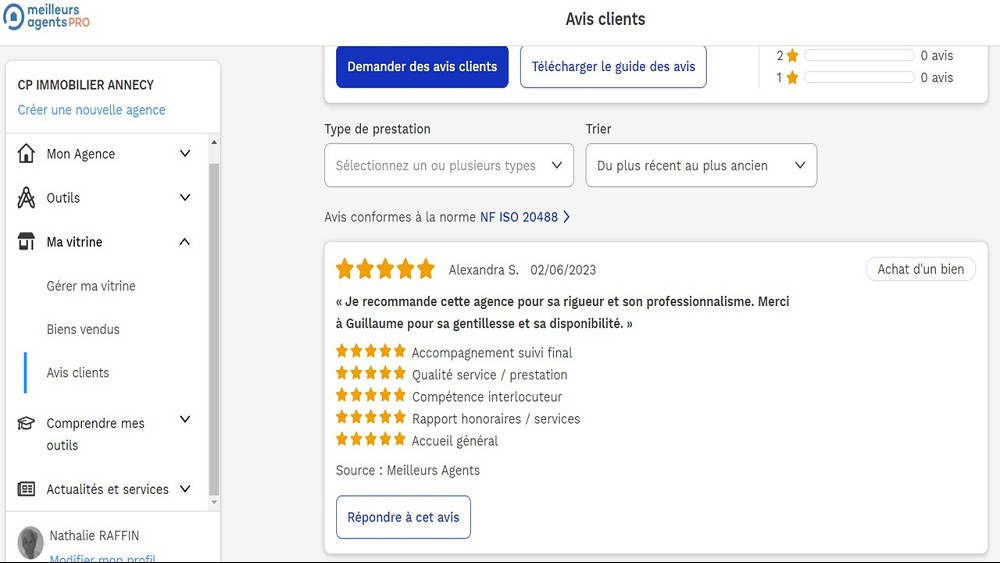Click the Meilleurs Agents PRO logo

[47, 16]
